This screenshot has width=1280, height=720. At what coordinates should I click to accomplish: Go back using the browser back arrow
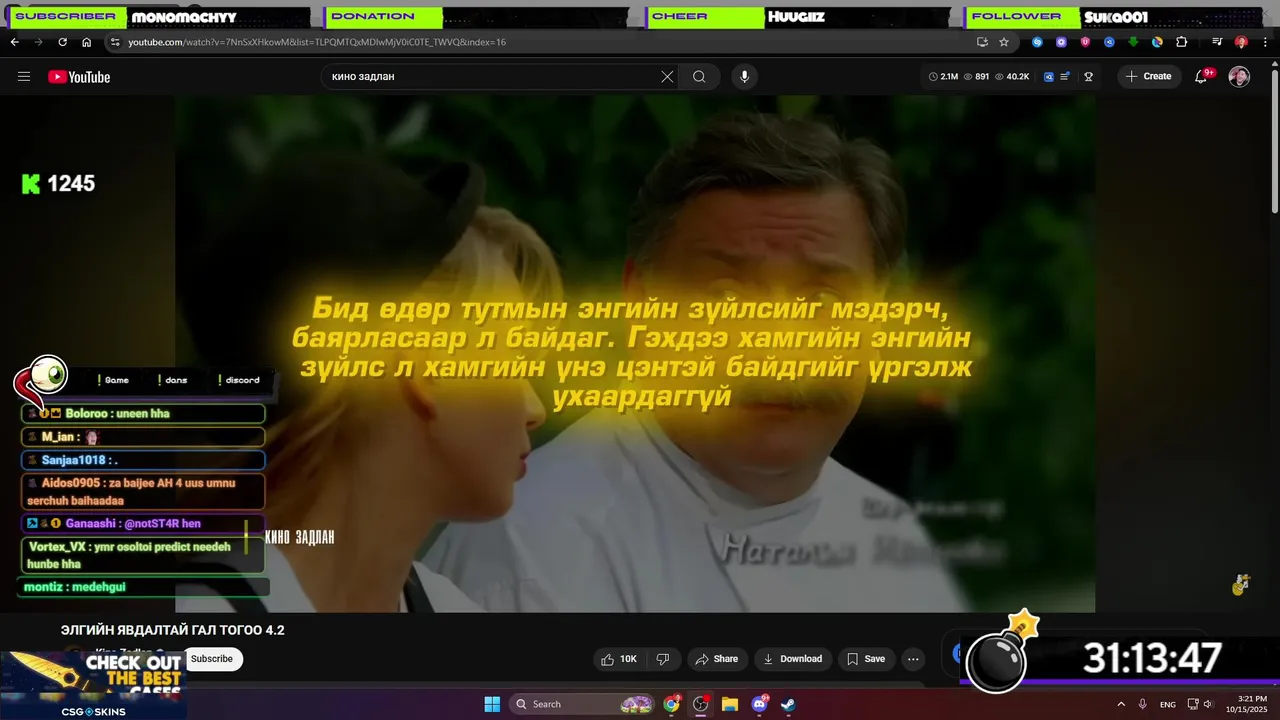(14, 42)
